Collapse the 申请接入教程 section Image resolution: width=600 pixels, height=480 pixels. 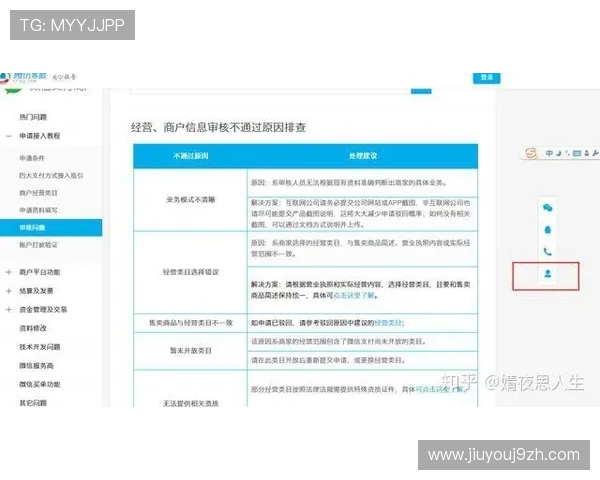(x=9, y=136)
